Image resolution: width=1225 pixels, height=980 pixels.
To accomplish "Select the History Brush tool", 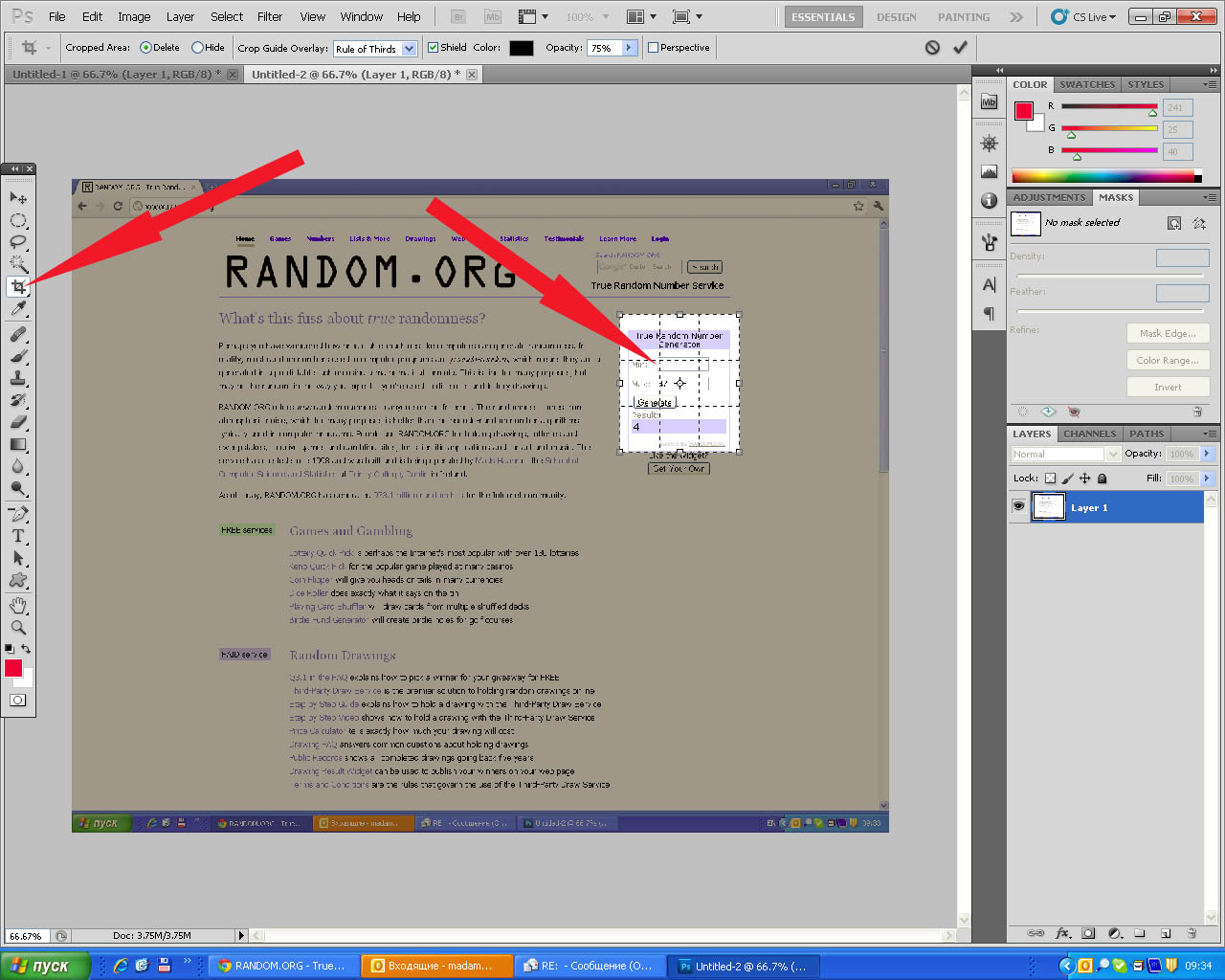I will (x=18, y=400).
